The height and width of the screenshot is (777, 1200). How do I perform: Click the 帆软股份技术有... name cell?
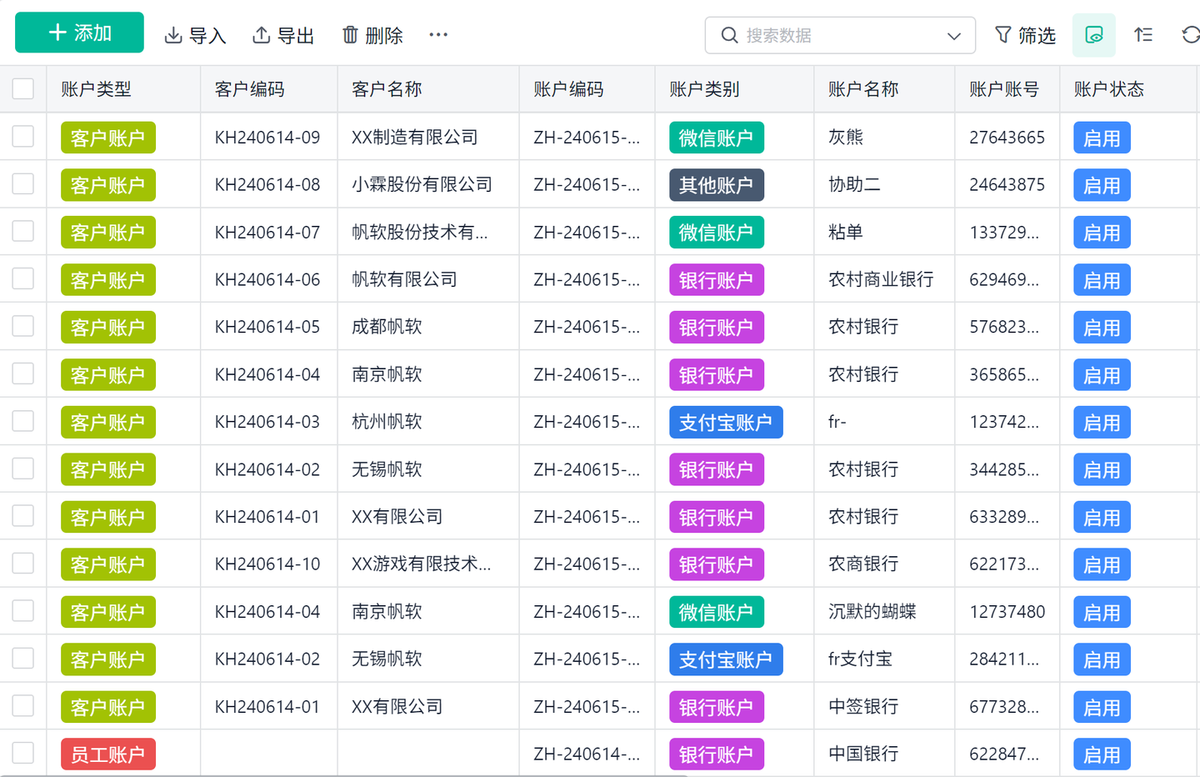(x=420, y=232)
